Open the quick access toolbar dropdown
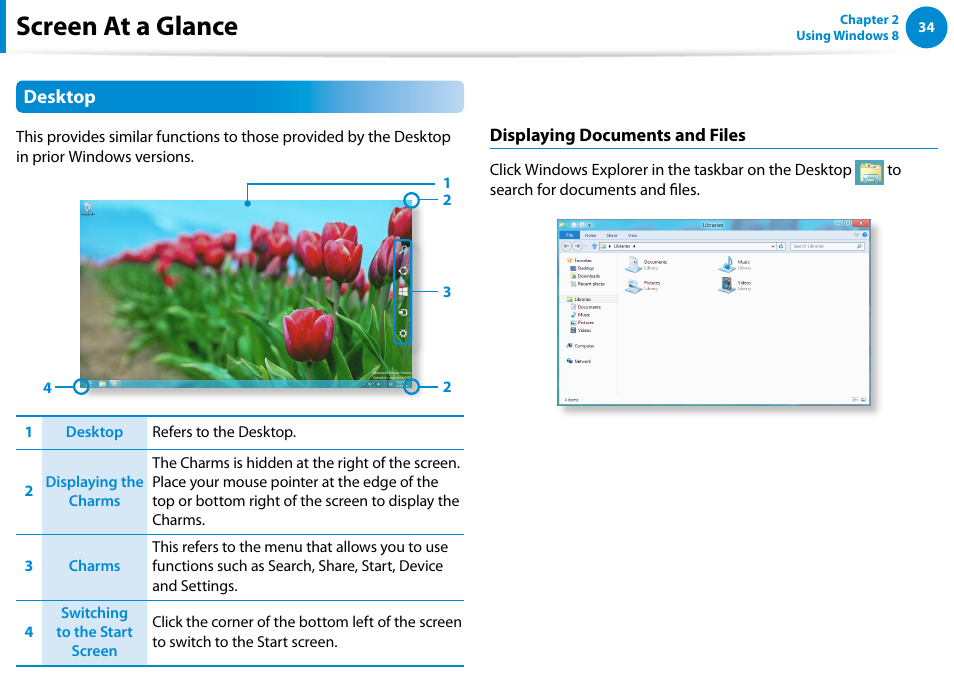This screenshot has height=677, width=954. coord(589,225)
